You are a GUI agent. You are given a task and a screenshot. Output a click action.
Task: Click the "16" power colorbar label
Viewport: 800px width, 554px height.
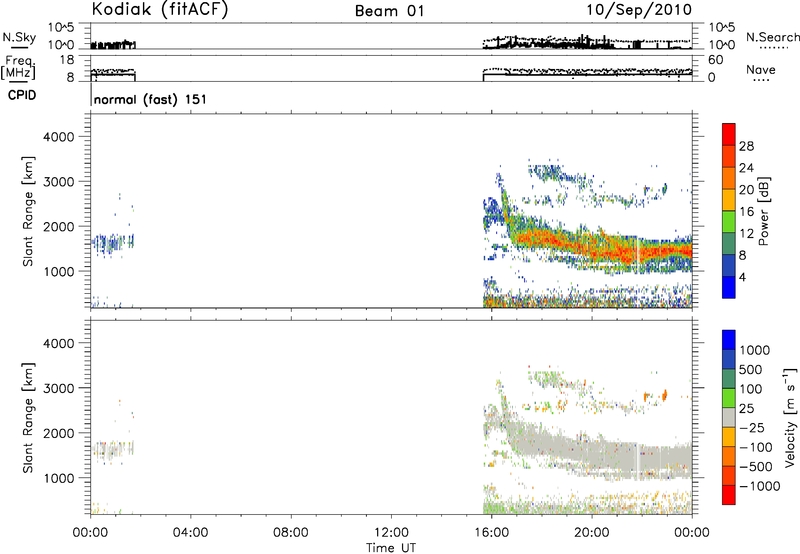tap(746, 212)
